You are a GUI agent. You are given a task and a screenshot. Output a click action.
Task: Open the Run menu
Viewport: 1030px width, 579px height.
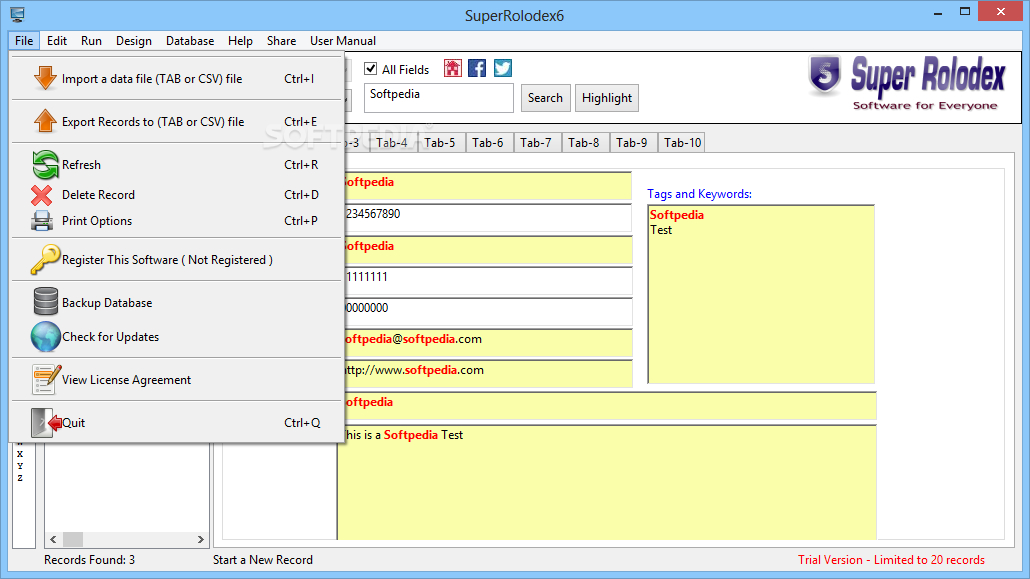91,41
